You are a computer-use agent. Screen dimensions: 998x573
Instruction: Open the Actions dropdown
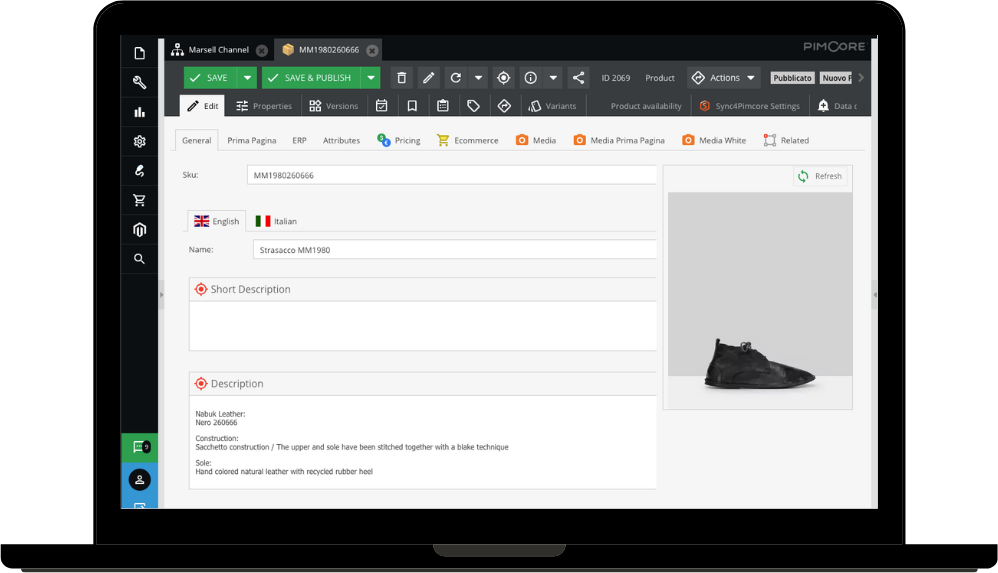725,78
